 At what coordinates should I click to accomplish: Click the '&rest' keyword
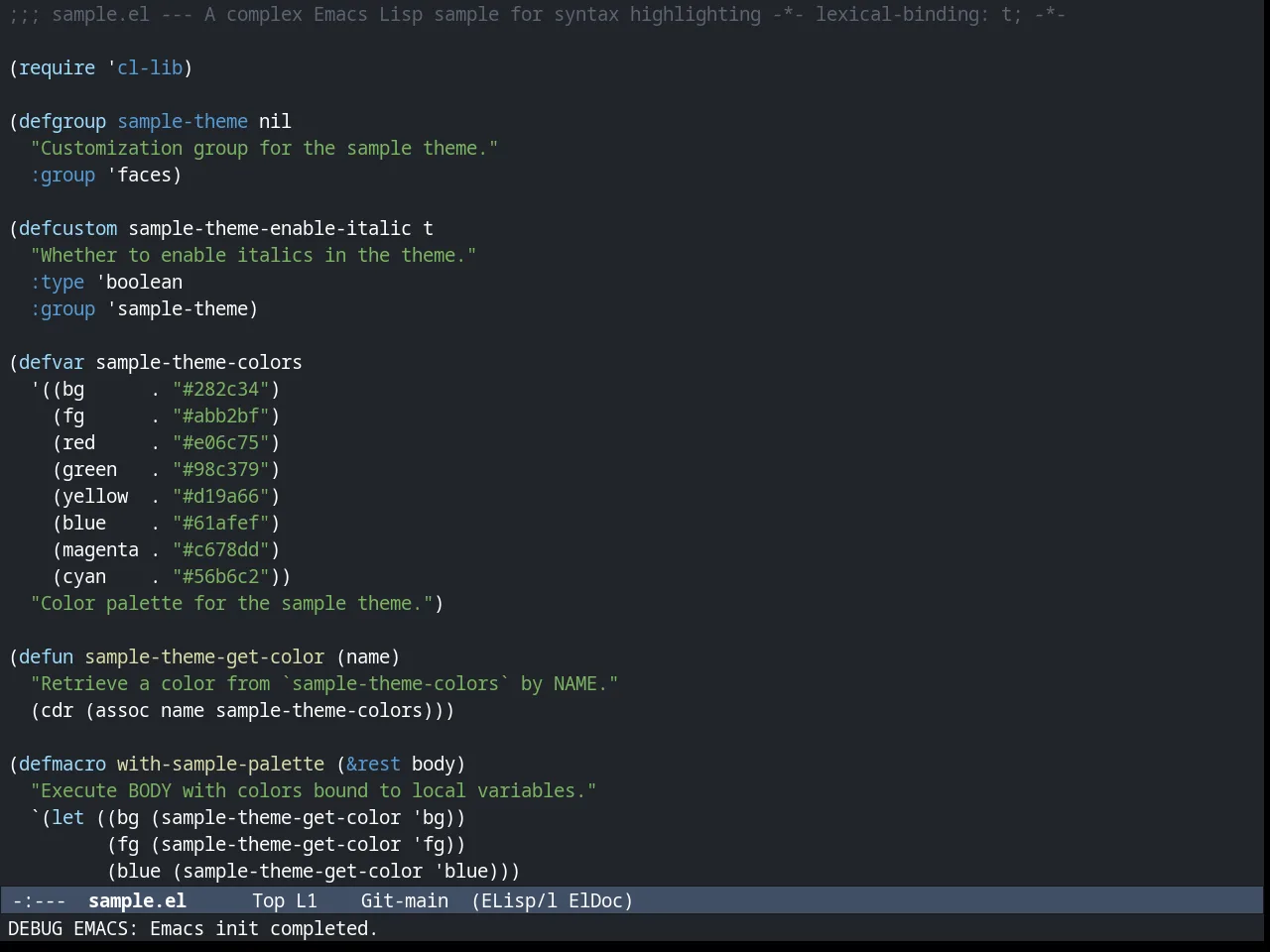(x=373, y=764)
